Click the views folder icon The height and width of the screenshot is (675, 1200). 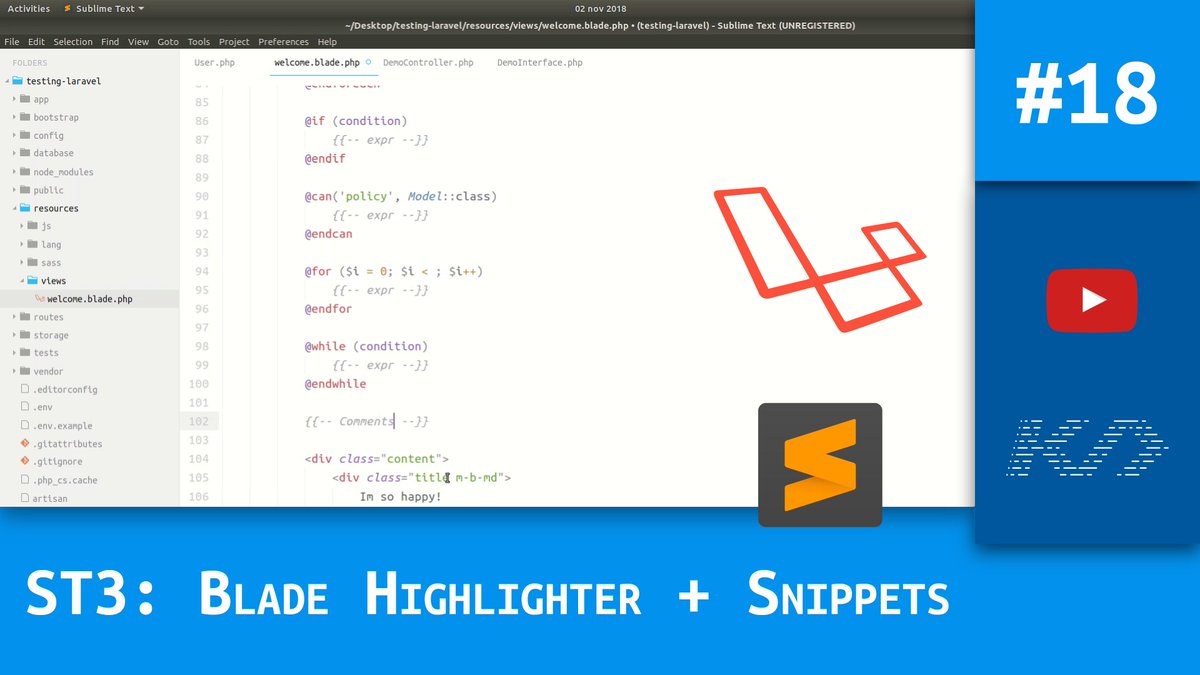[x=32, y=281]
